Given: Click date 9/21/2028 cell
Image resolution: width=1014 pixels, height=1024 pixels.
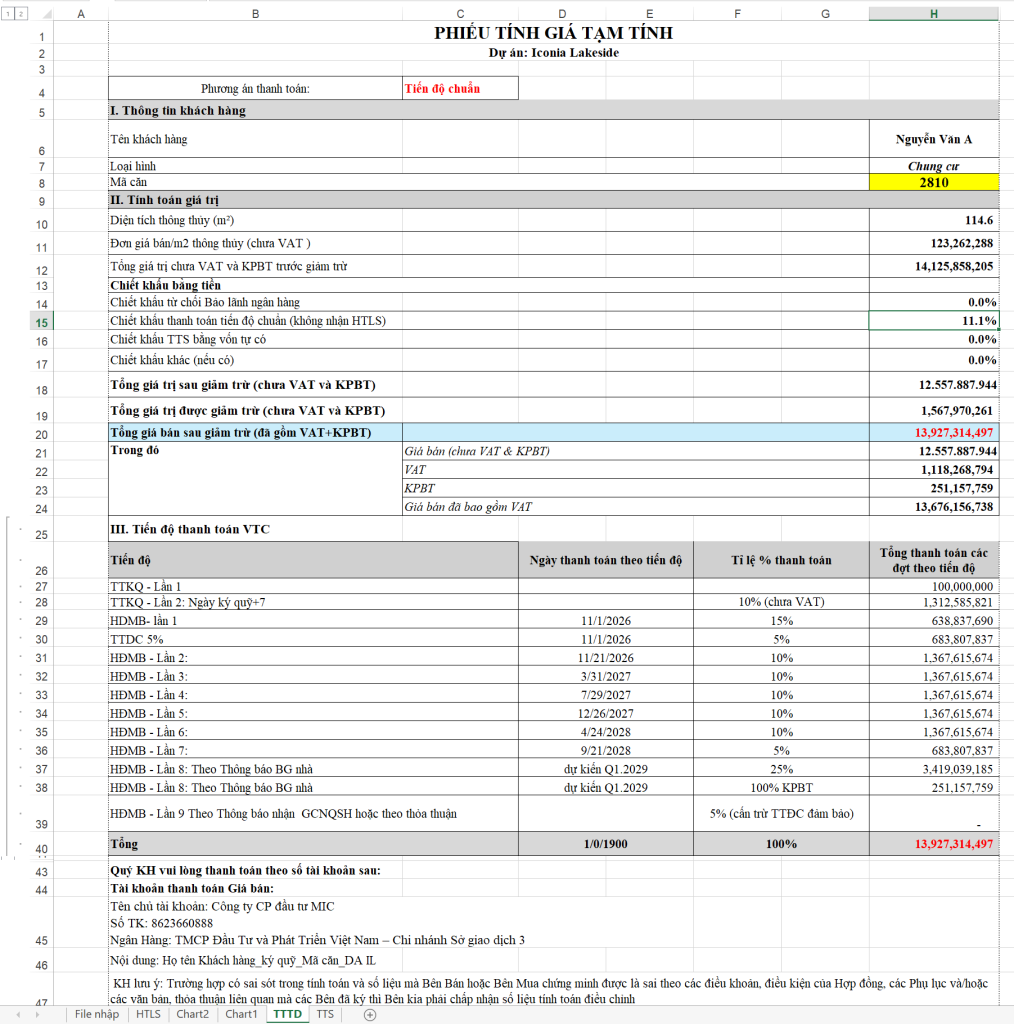Looking at the screenshot, I should tap(606, 750).
